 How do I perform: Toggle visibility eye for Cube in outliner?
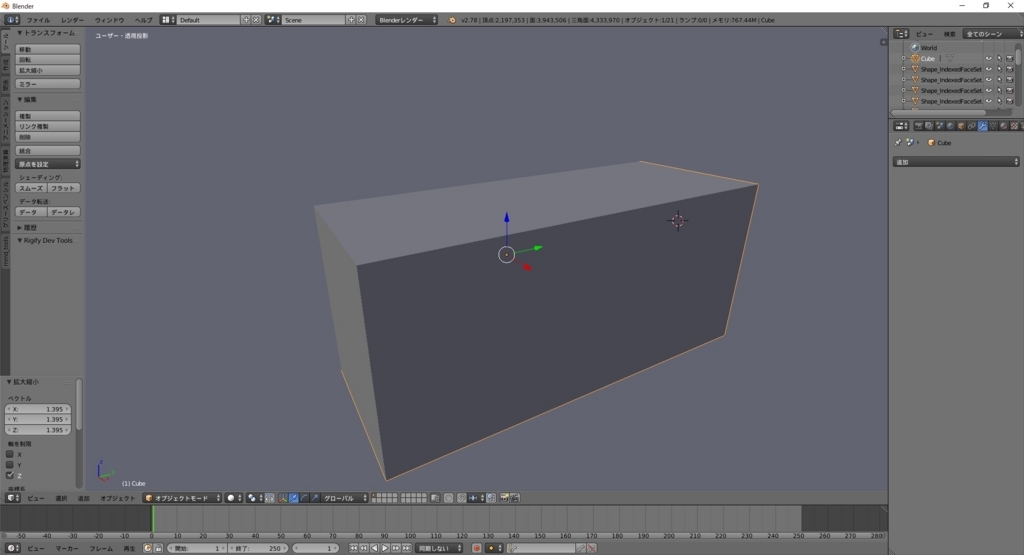988,58
